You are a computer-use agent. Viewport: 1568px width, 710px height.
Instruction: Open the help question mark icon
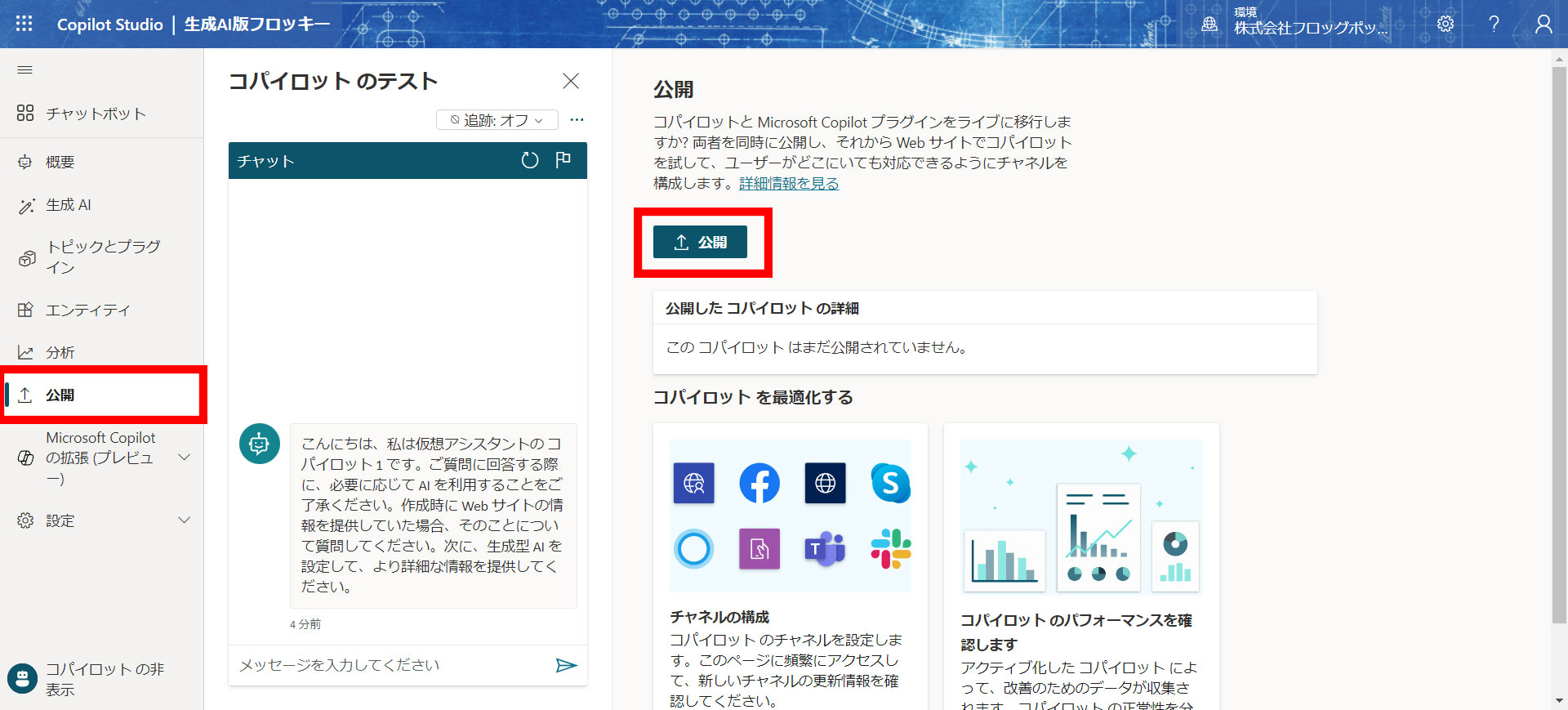point(1494,24)
